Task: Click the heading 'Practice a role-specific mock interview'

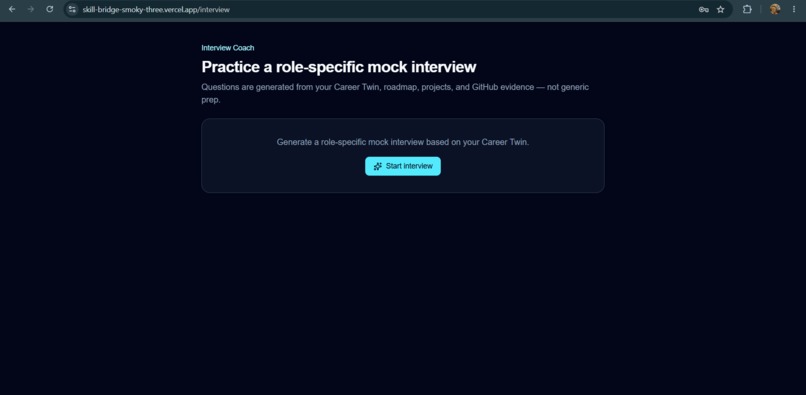Action: (x=339, y=67)
